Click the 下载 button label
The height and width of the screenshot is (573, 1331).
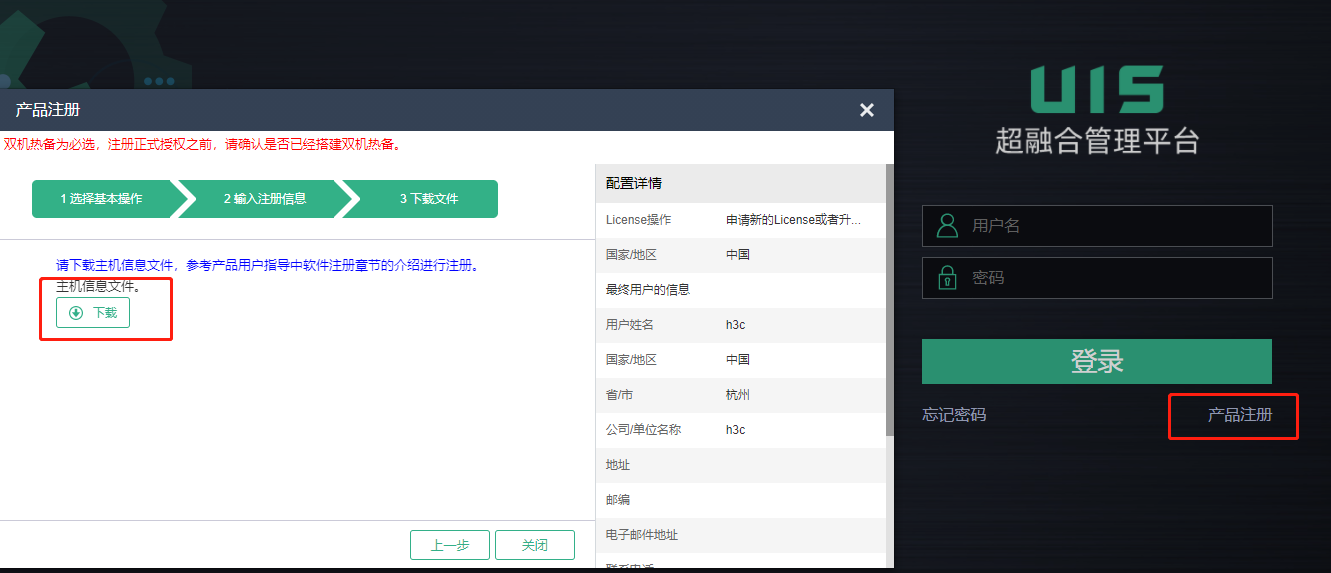tap(105, 313)
